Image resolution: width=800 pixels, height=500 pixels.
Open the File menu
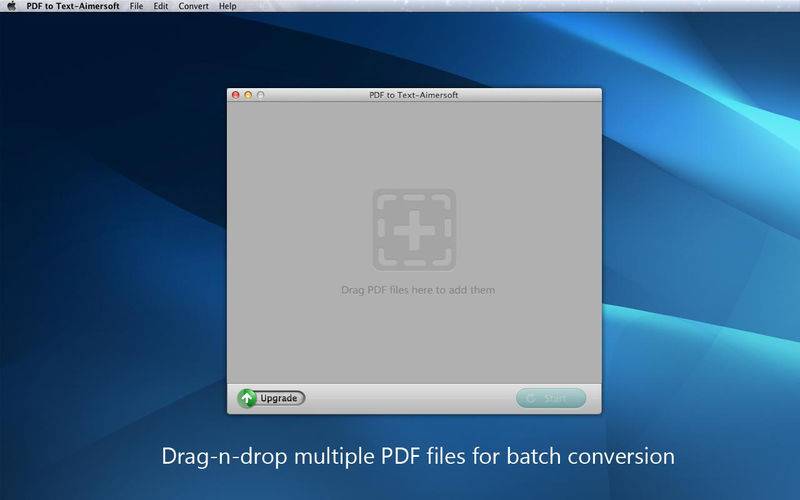136,6
